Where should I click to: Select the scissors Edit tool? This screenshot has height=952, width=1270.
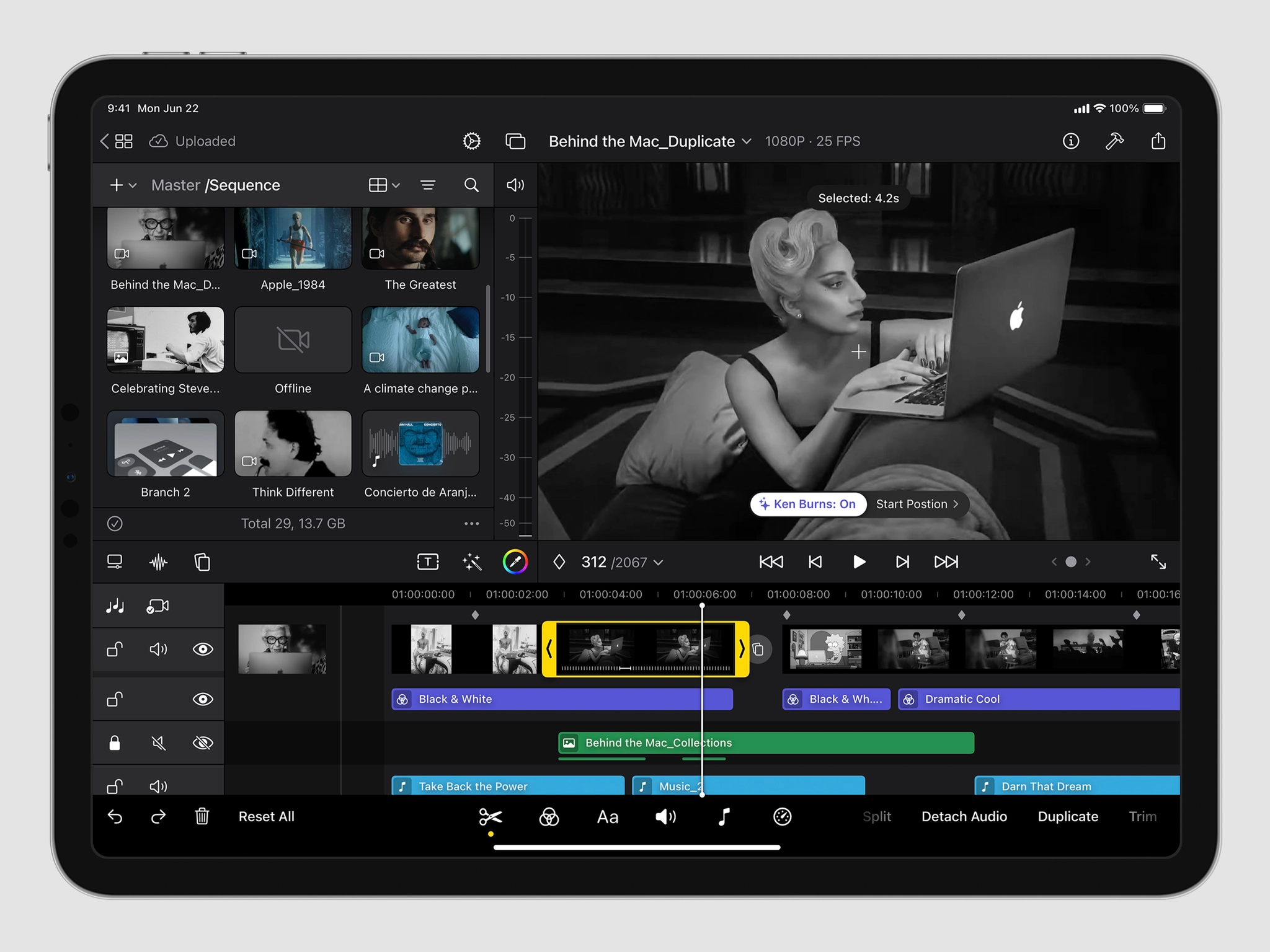pos(491,817)
